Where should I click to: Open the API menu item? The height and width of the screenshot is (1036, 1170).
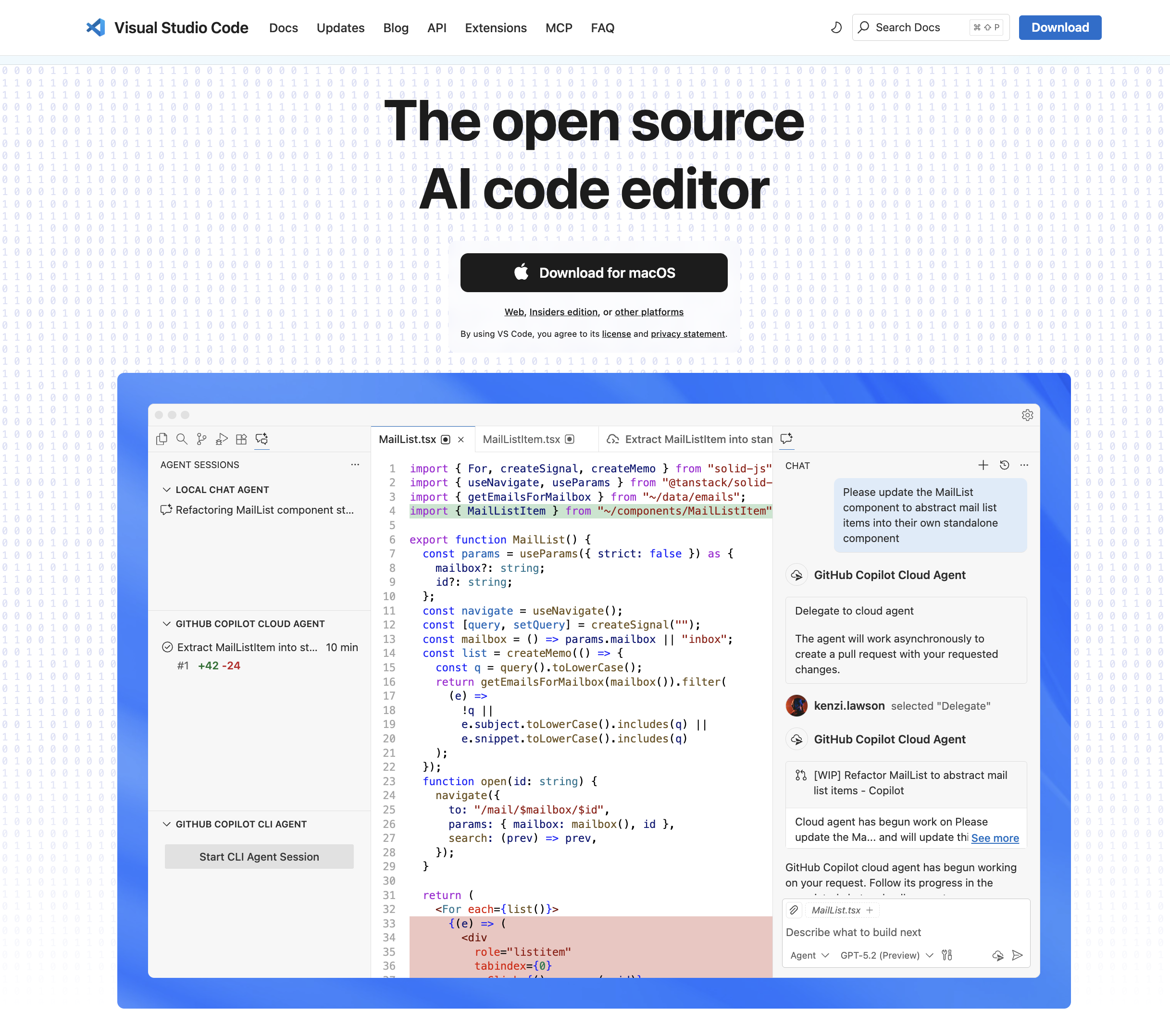coord(437,27)
